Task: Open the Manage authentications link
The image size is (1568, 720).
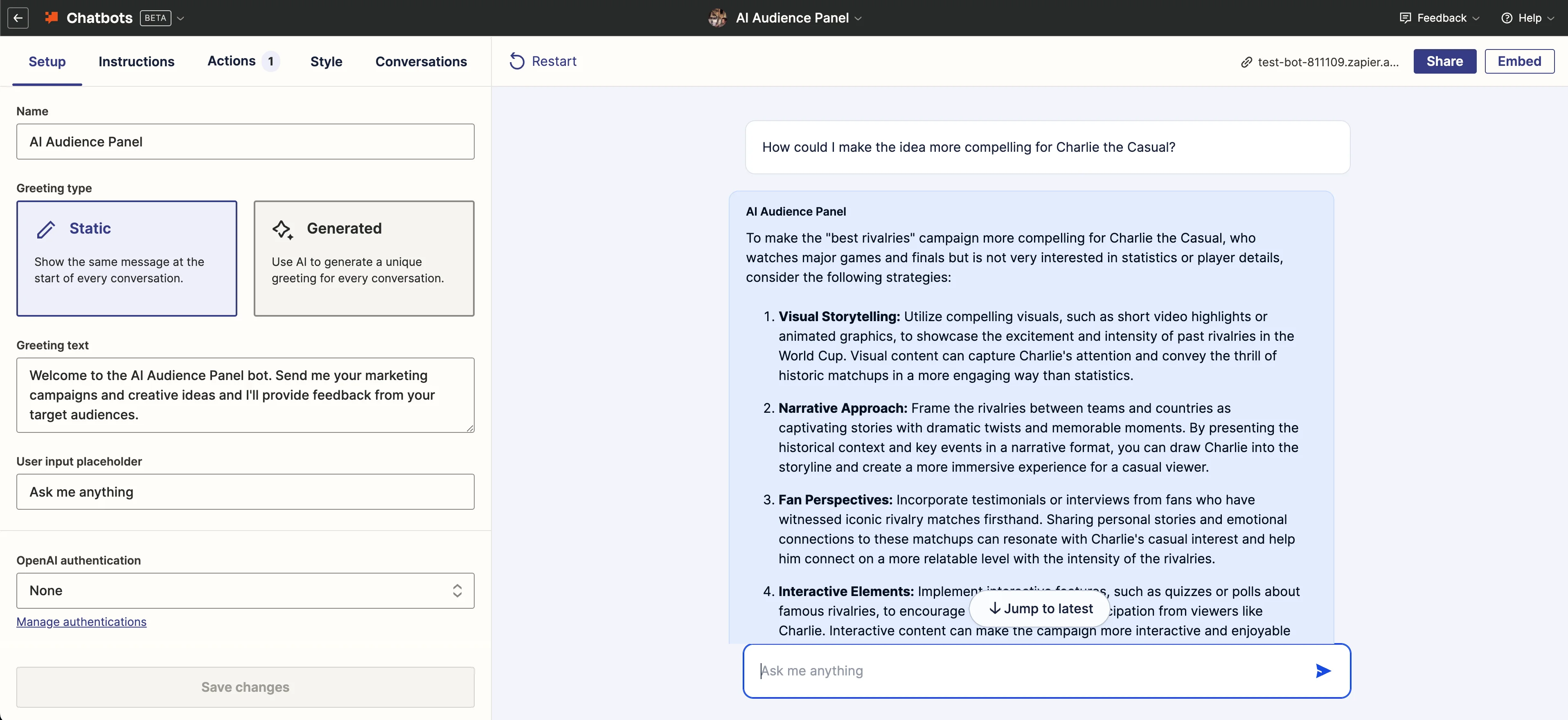Action: (81, 621)
